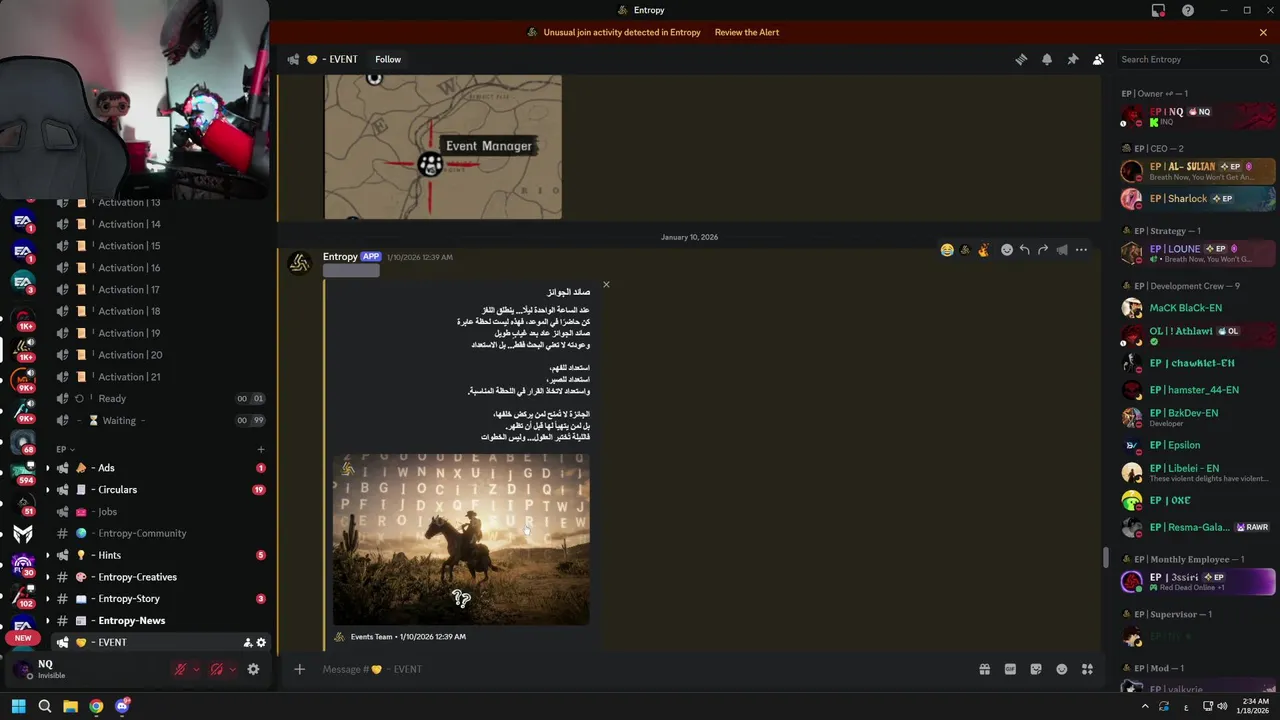Click the chat area scrollbar thumb
This screenshot has height=720, width=1280.
(x=1105, y=557)
